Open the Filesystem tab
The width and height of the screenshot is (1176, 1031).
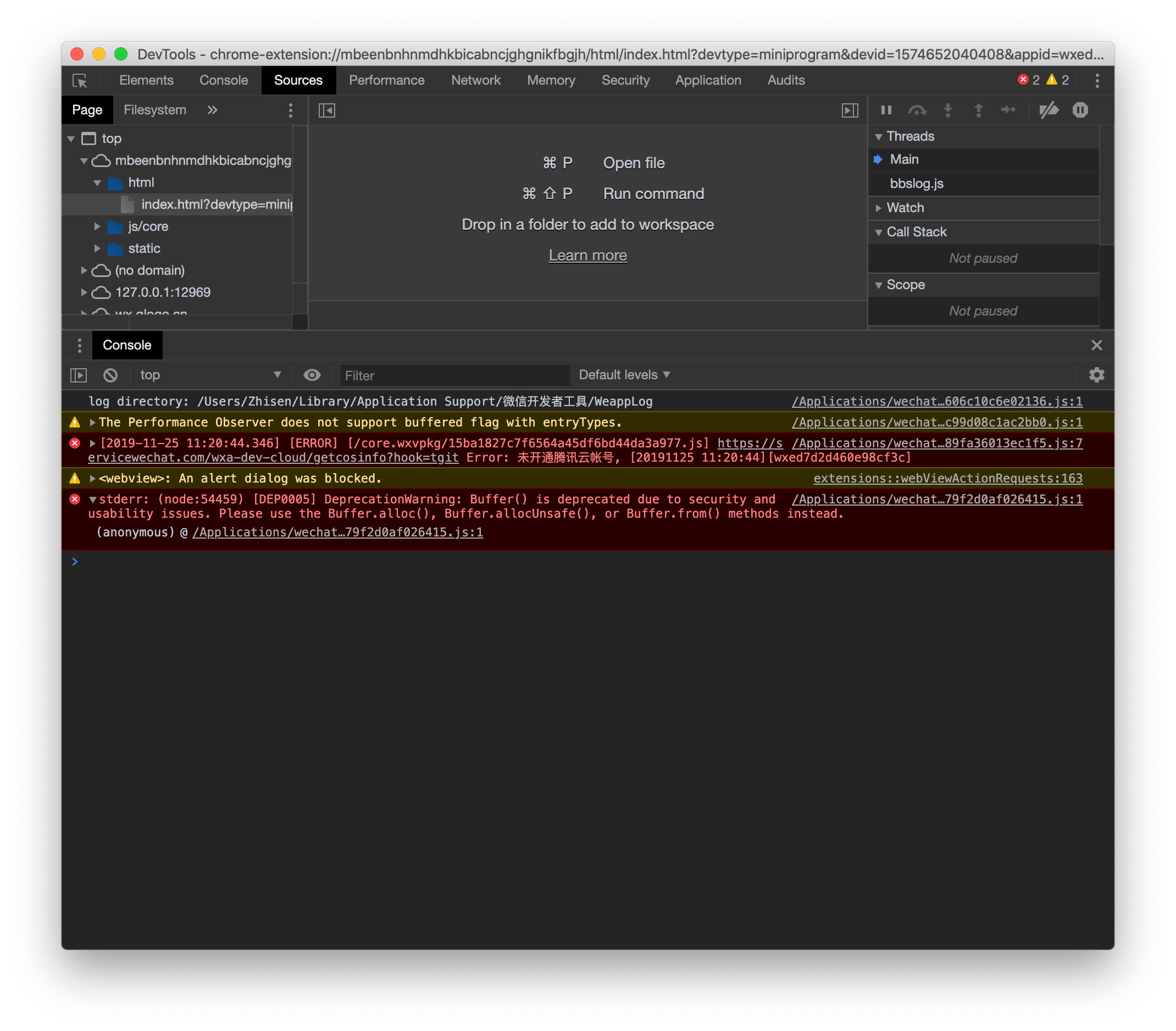click(x=155, y=110)
